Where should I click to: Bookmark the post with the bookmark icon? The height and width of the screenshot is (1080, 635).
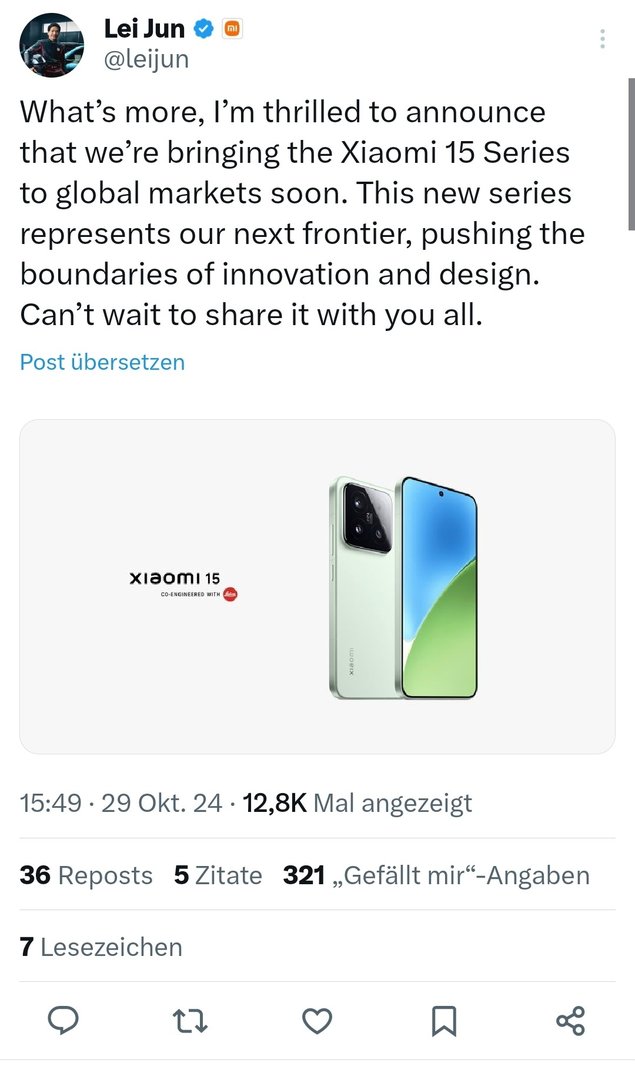coord(444,1021)
